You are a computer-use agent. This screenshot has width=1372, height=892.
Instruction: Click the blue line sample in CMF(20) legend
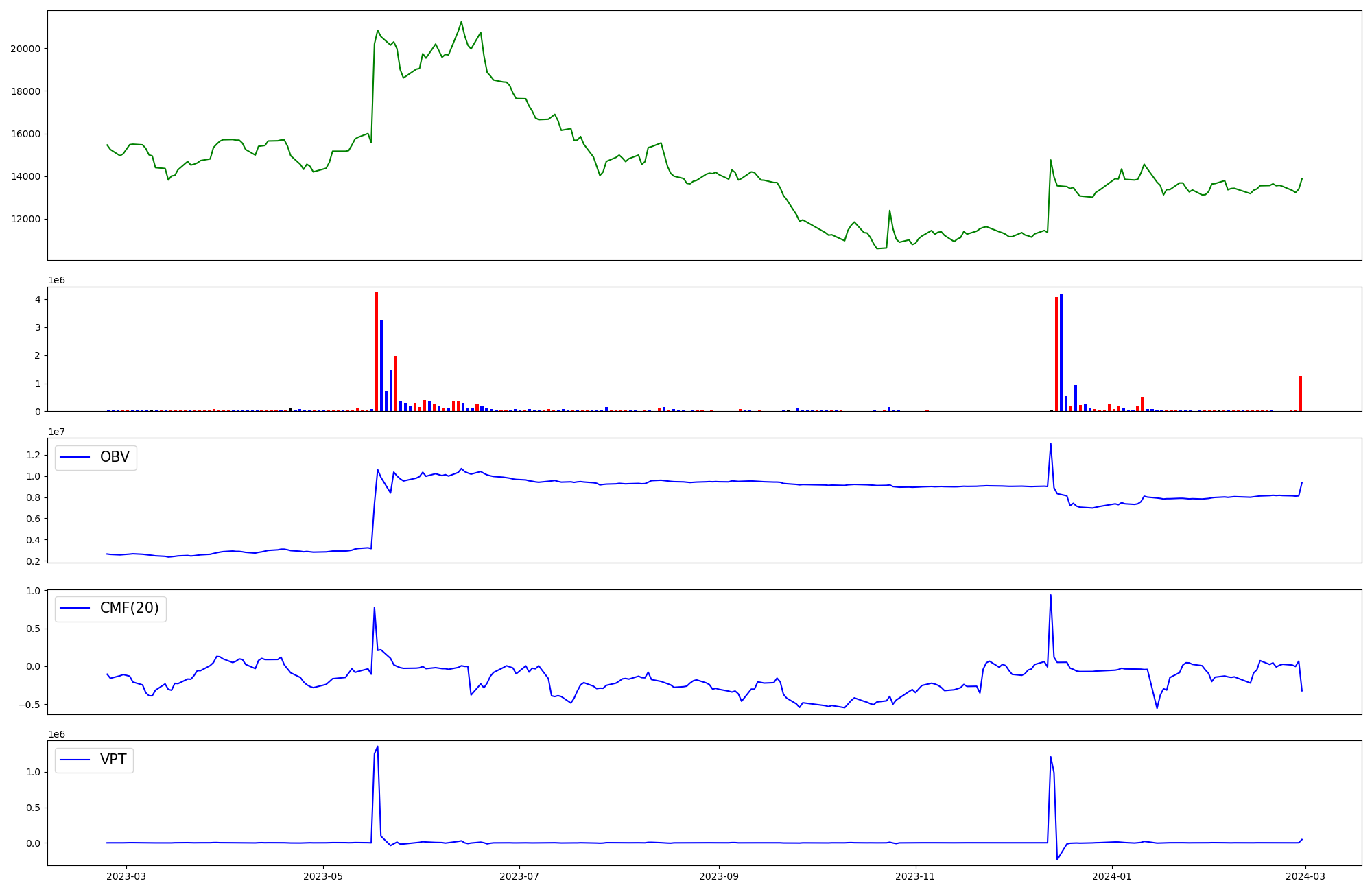point(75,609)
